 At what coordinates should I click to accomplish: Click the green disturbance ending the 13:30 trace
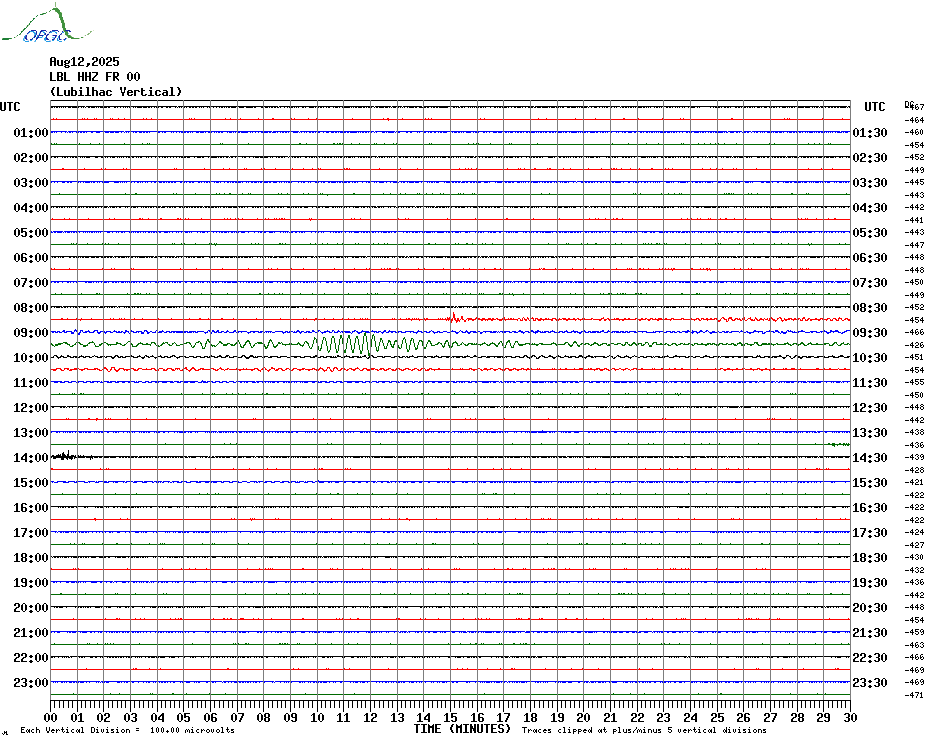pyautogui.click(x=839, y=444)
